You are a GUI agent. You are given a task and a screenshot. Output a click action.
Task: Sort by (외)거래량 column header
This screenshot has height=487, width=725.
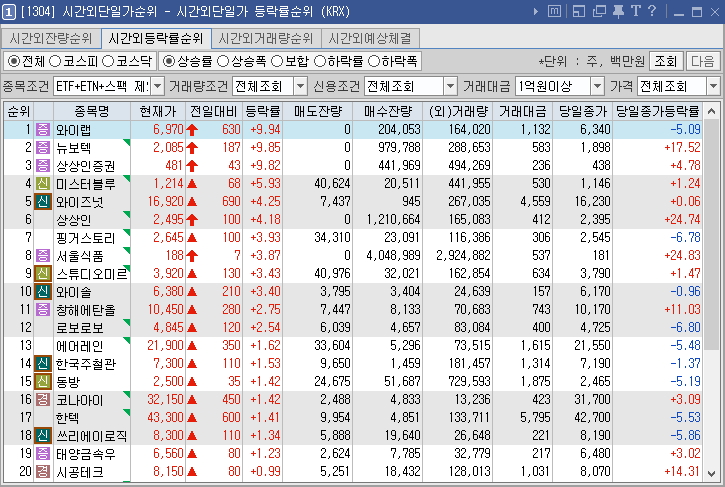(458, 111)
